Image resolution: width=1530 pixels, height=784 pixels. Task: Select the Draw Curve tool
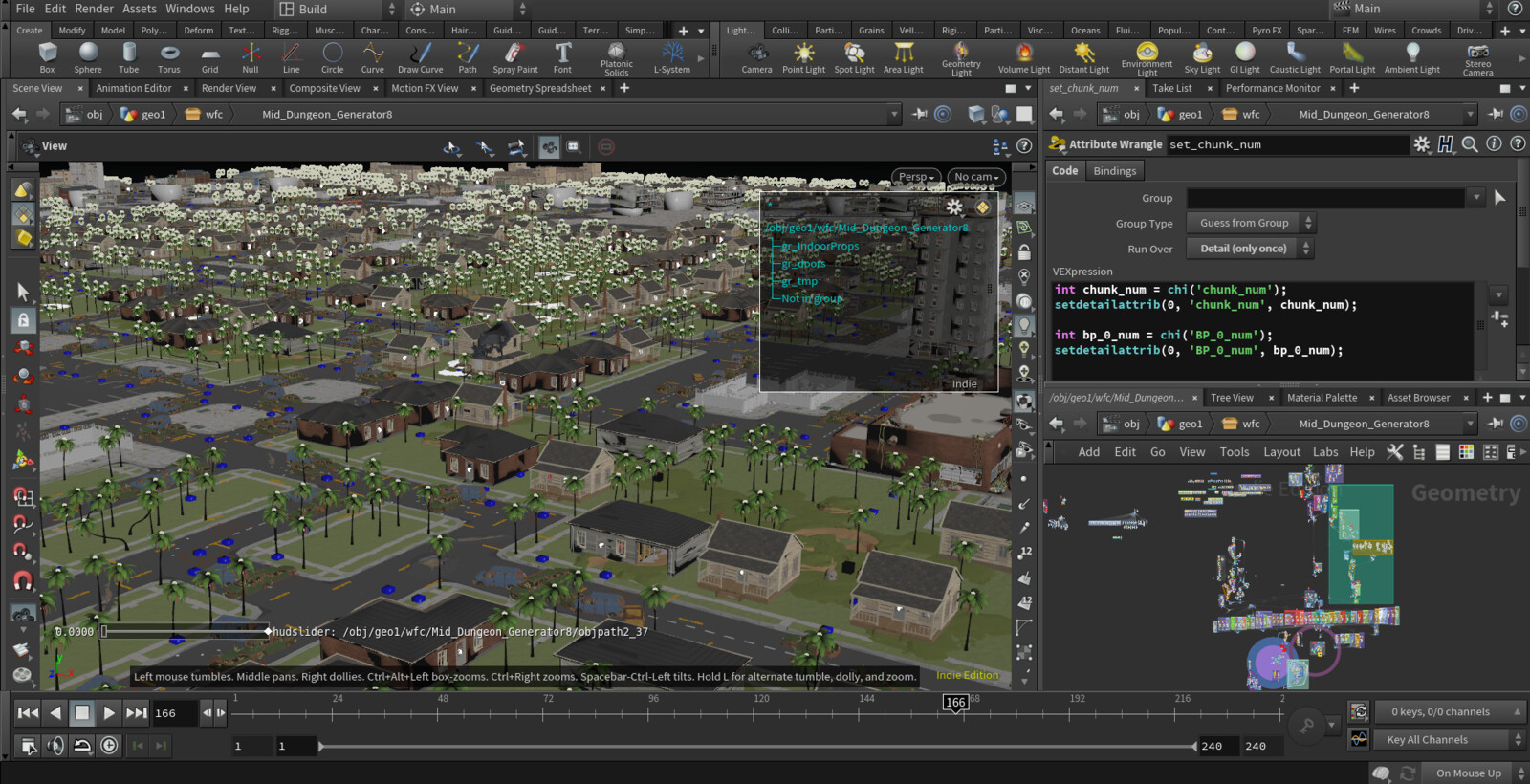click(421, 57)
